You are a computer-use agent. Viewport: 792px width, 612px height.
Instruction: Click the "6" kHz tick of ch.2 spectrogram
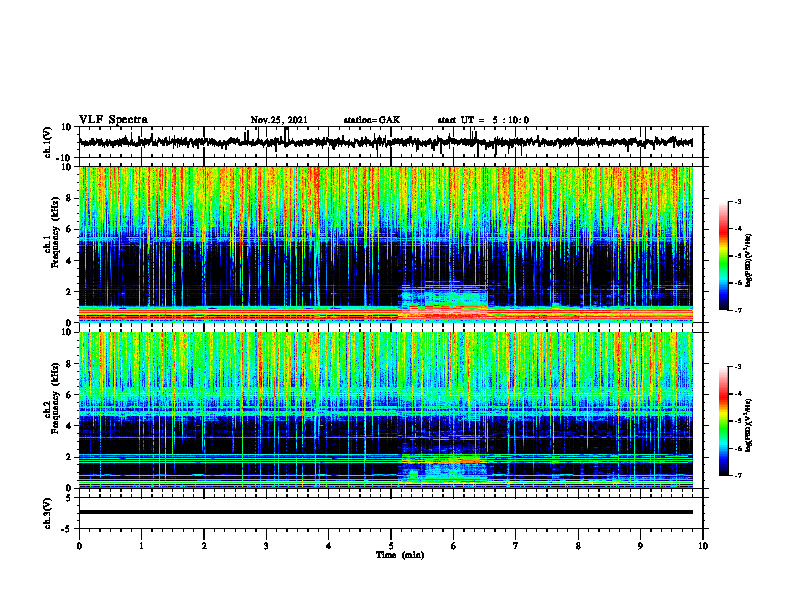tap(69, 394)
